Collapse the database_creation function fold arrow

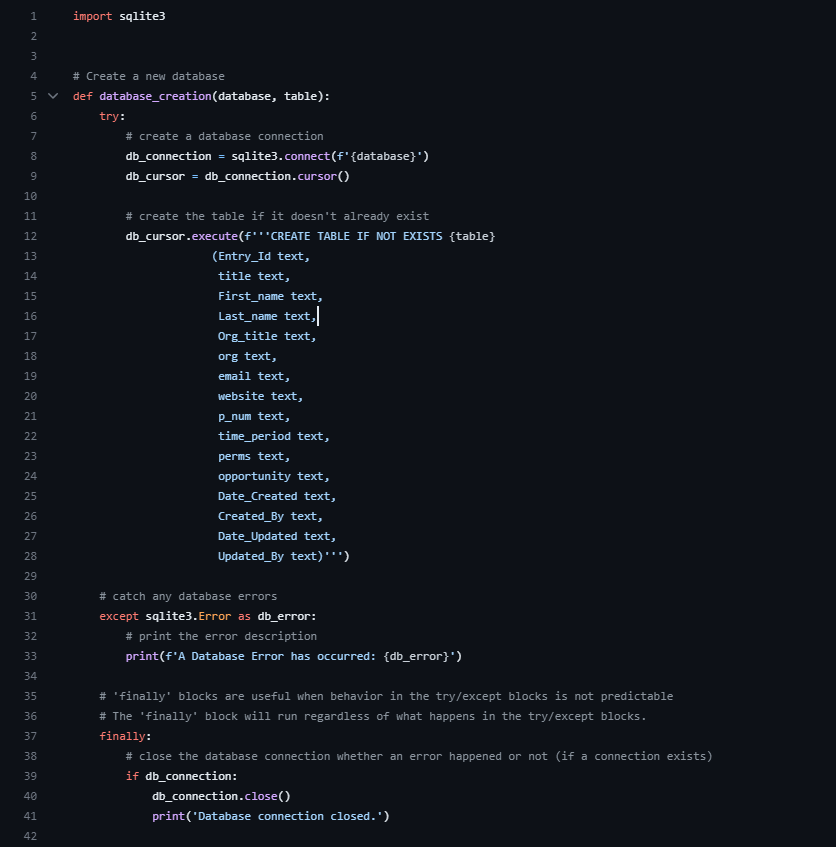53,96
